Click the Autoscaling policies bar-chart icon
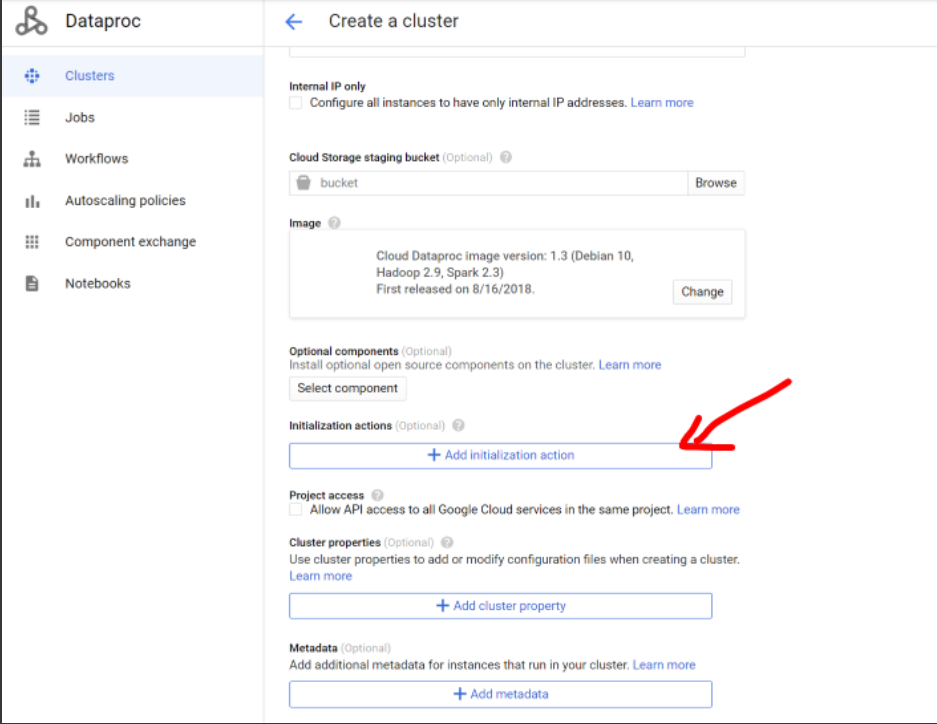937x724 pixels. coord(32,201)
